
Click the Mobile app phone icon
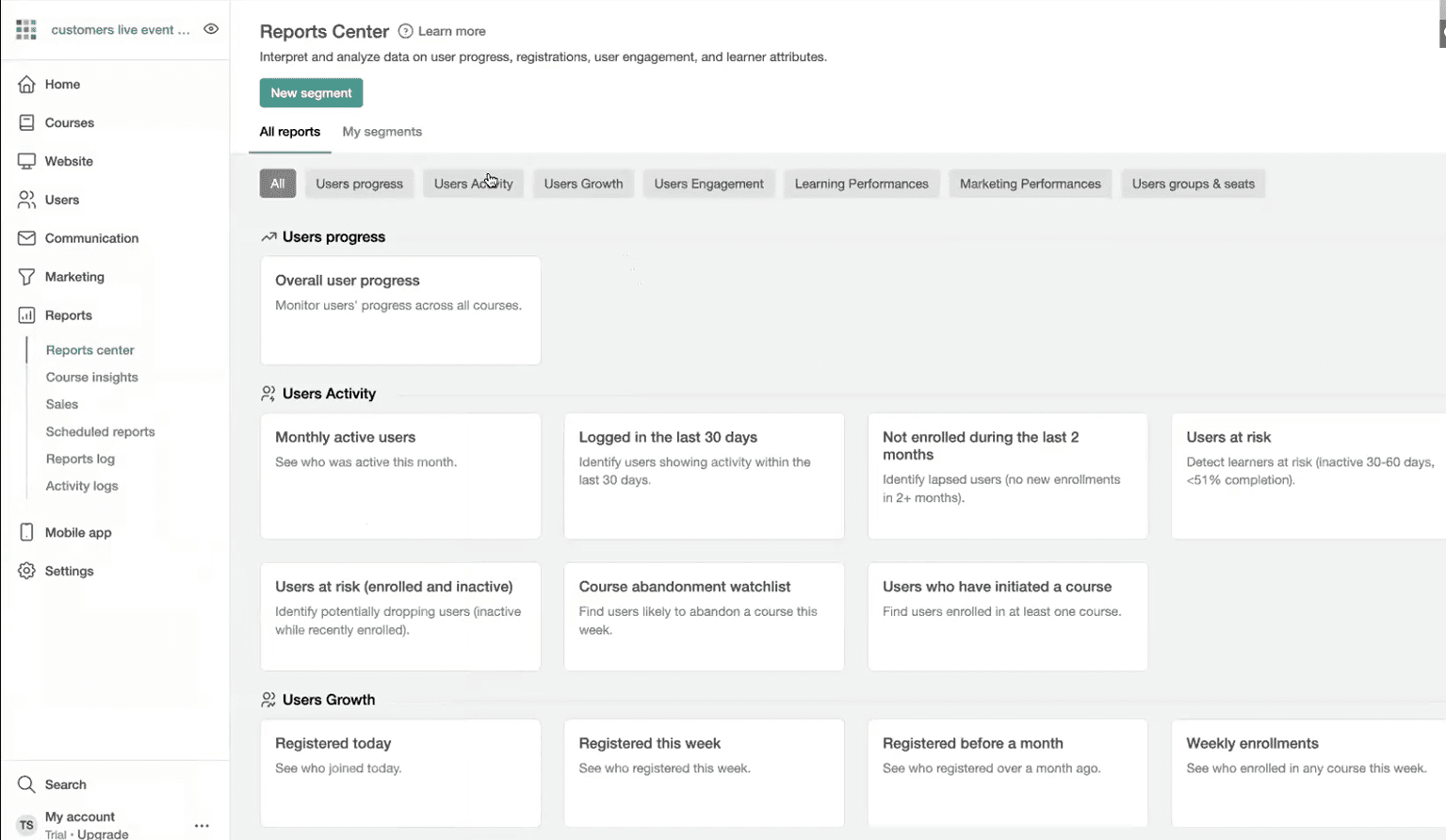[27, 532]
